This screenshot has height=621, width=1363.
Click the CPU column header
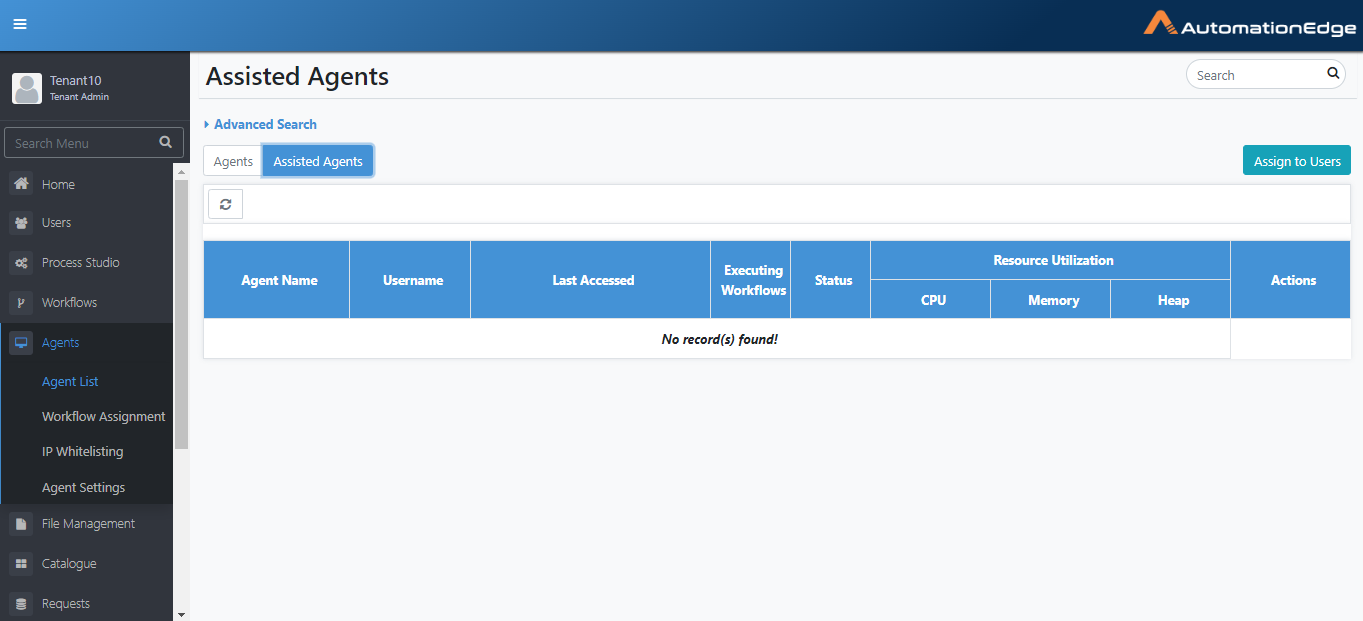(933, 300)
